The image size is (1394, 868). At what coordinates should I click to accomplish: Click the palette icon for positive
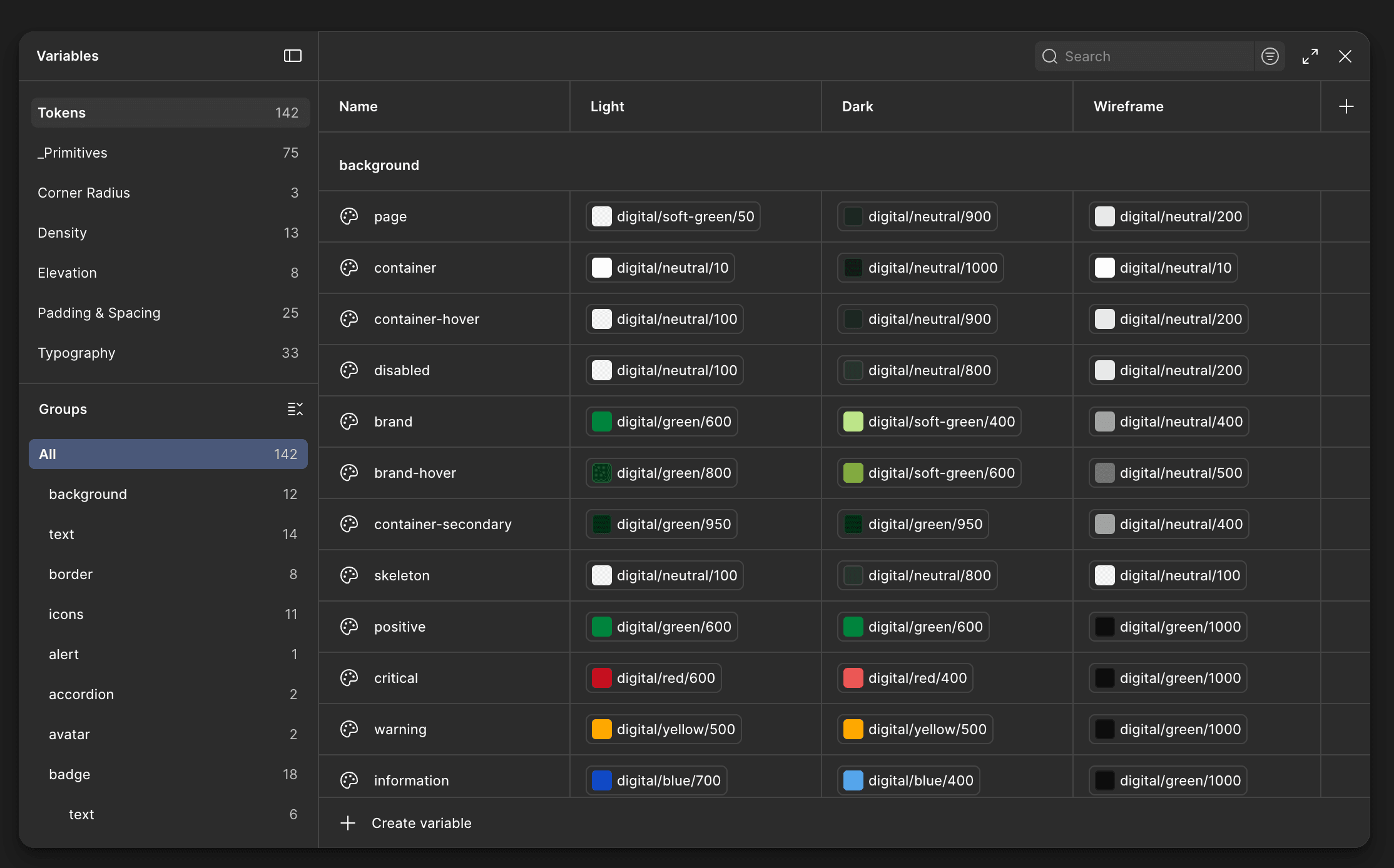click(349, 627)
